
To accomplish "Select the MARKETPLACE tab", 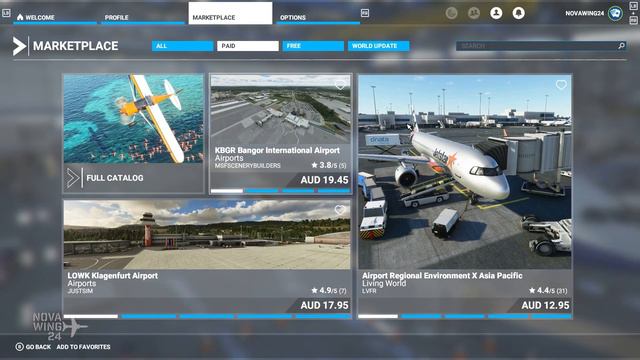I will pyautogui.click(x=230, y=13).
